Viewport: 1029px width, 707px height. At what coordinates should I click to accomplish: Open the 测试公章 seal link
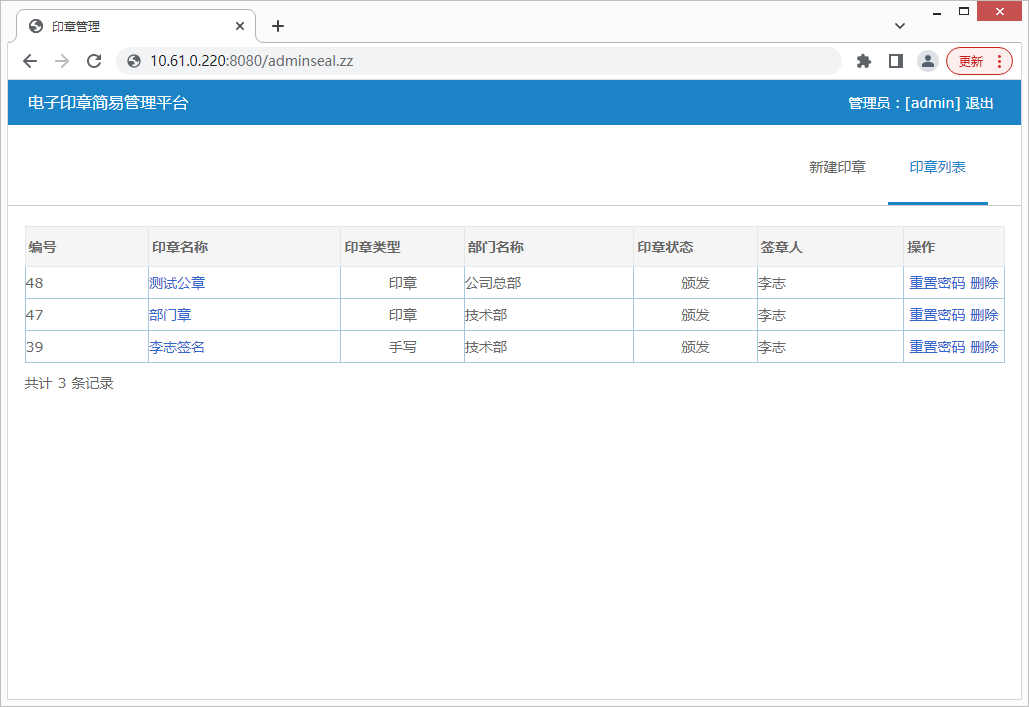pyautogui.click(x=177, y=283)
